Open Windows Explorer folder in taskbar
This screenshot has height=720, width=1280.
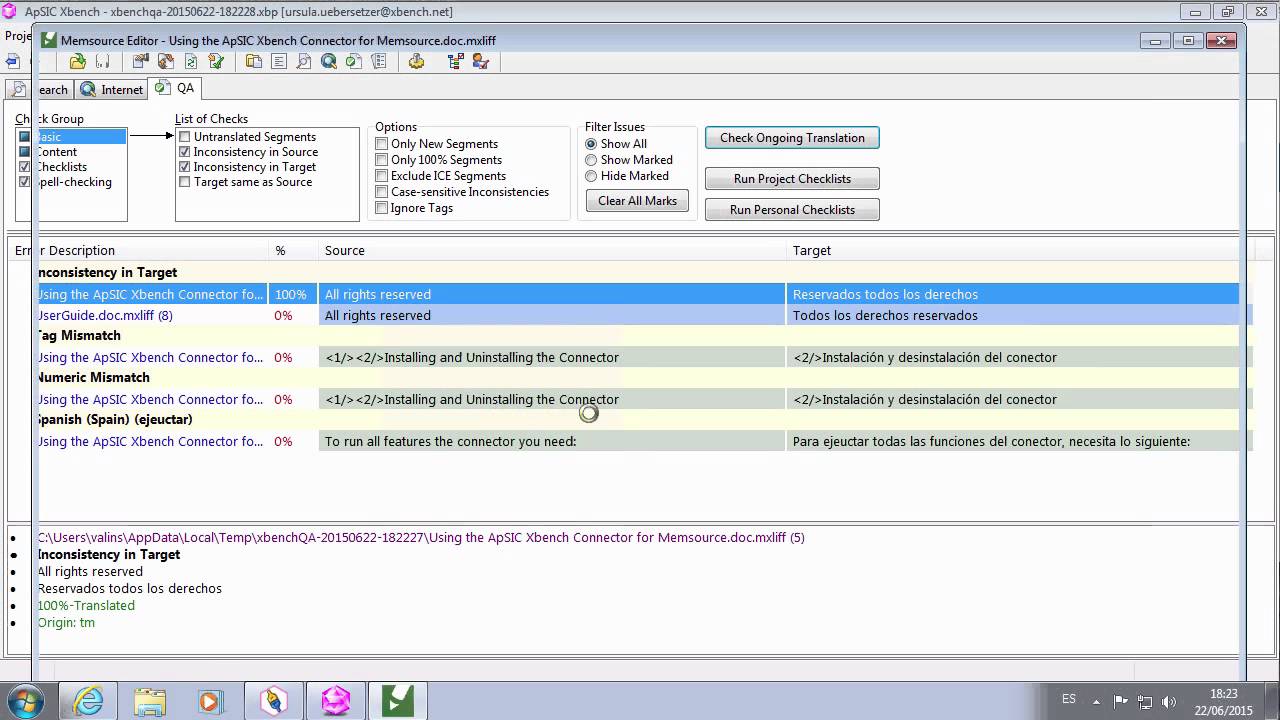(150, 701)
